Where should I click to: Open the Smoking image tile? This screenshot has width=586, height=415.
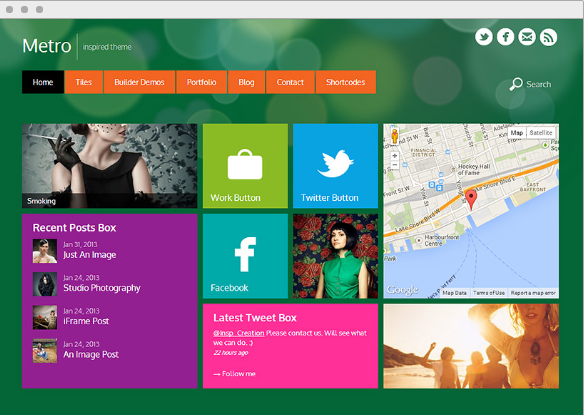click(x=110, y=166)
